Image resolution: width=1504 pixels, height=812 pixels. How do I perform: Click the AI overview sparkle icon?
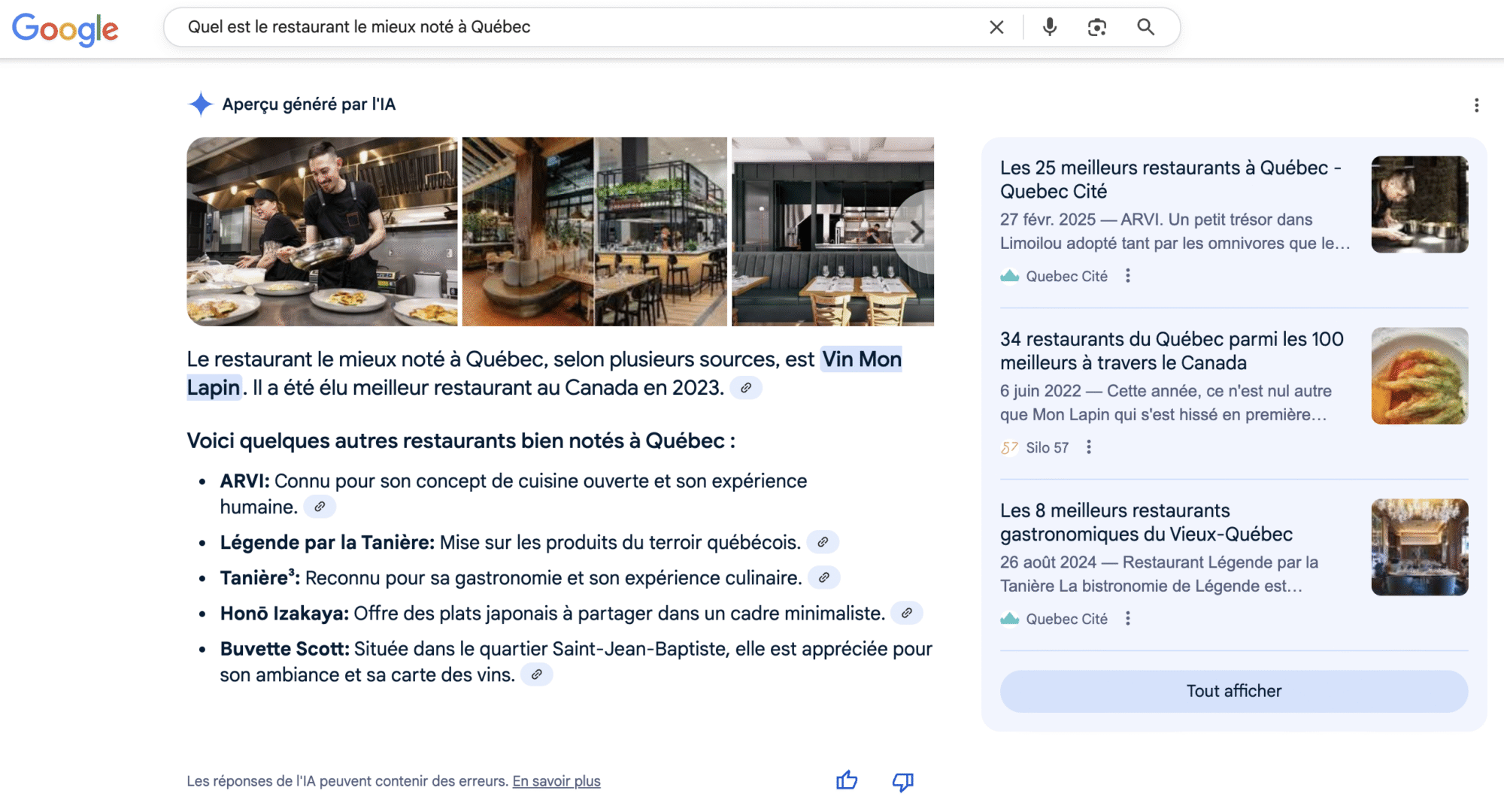[x=200, y=104]
